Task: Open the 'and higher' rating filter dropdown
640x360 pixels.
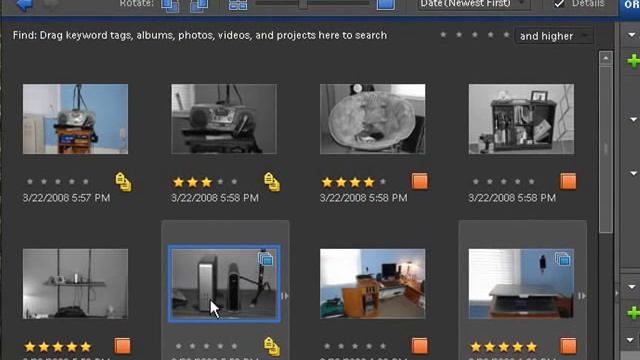Action: pyautogui.click(x=553, y=36)
